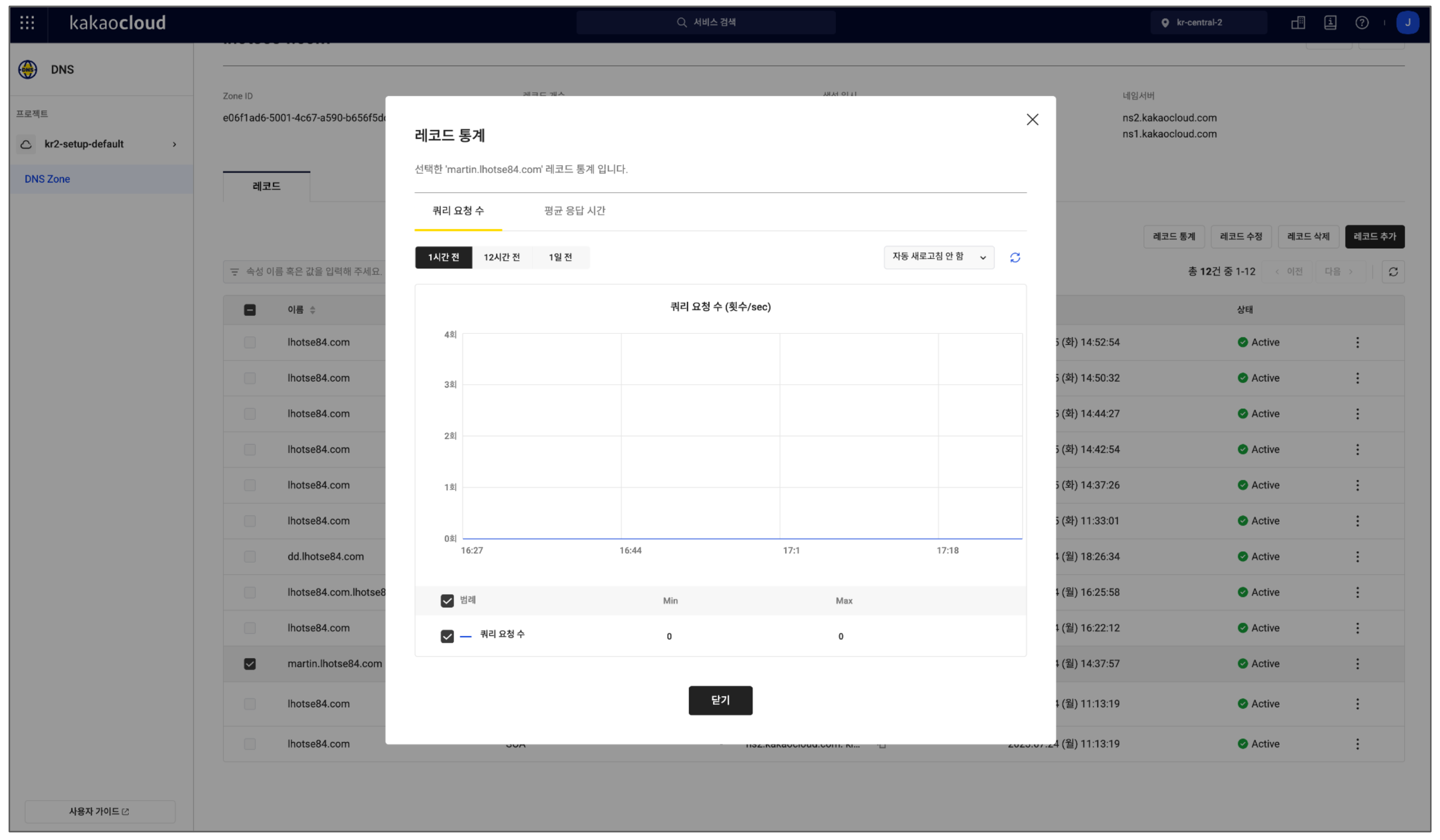Expand the kr2-setup-default project chevron
This screenshot has height=840, width=1440.
click(174, 144)
